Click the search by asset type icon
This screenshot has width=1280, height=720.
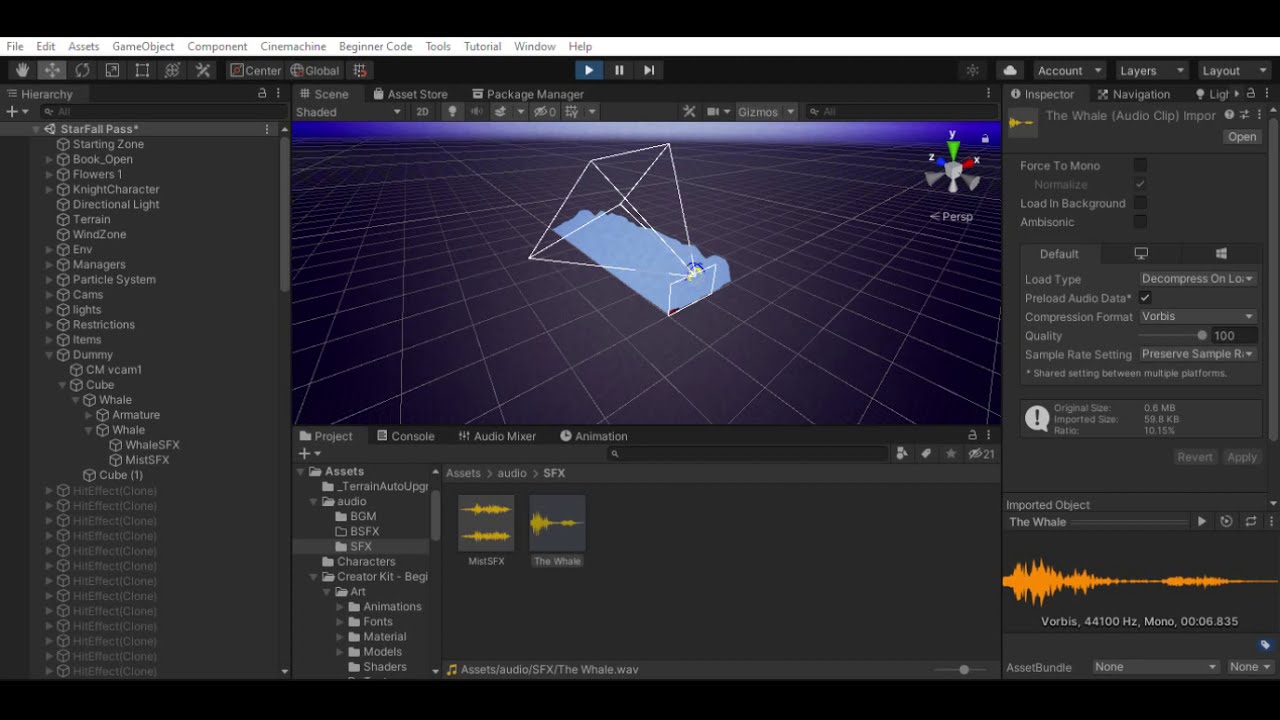(x=902, y=454)
